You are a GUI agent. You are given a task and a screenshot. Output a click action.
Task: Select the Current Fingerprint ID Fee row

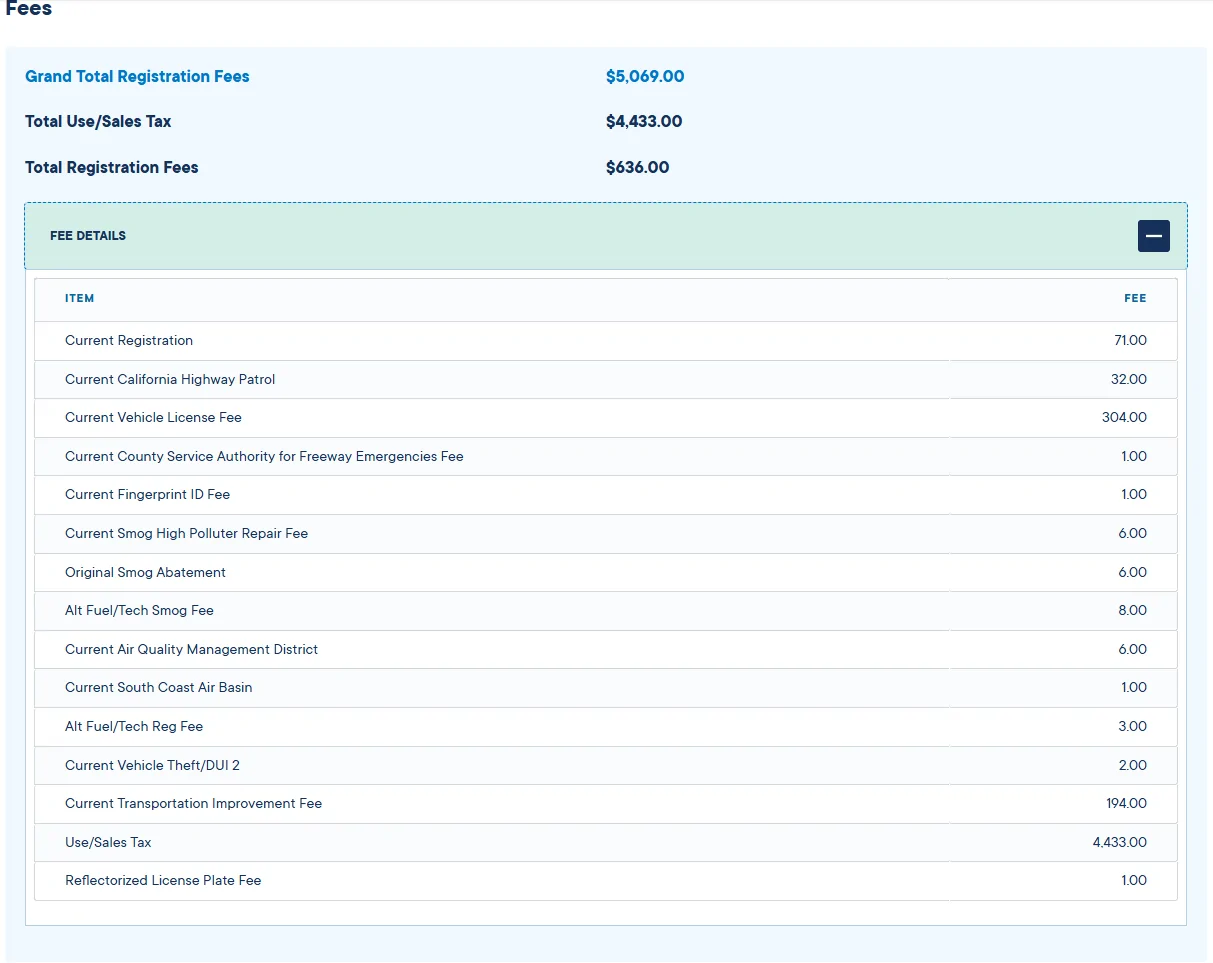[606, 495]
